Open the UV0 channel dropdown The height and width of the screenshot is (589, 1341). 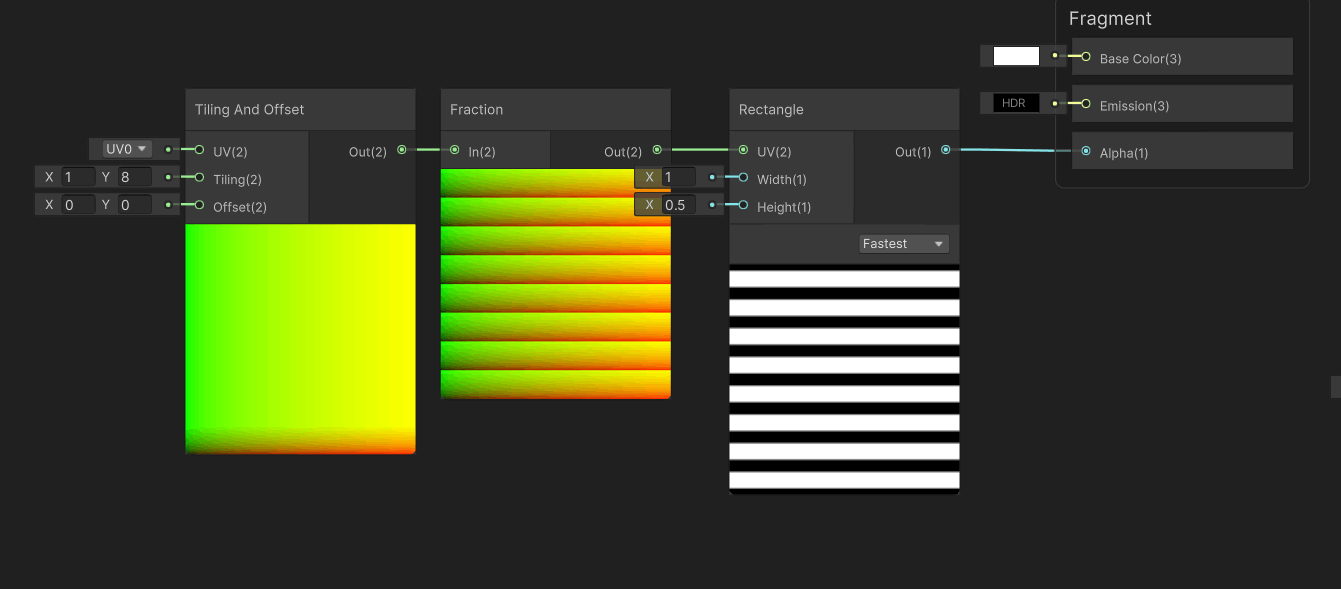pos(127,149)
